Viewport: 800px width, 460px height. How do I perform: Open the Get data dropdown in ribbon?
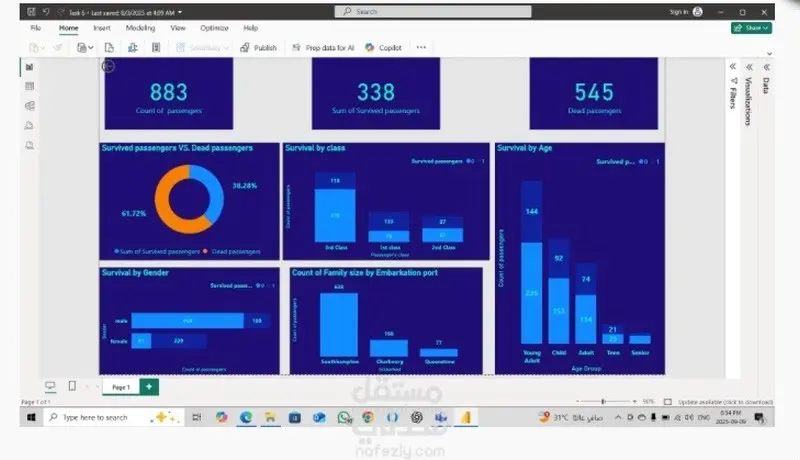[x=85, y=47]
